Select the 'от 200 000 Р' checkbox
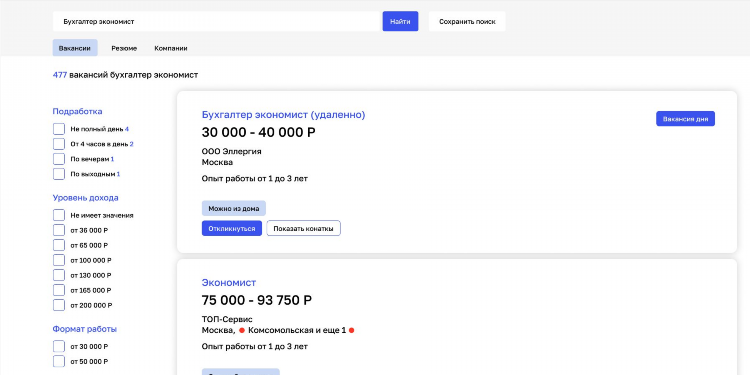Screen dimensions: 750x375 click(59, 305)
